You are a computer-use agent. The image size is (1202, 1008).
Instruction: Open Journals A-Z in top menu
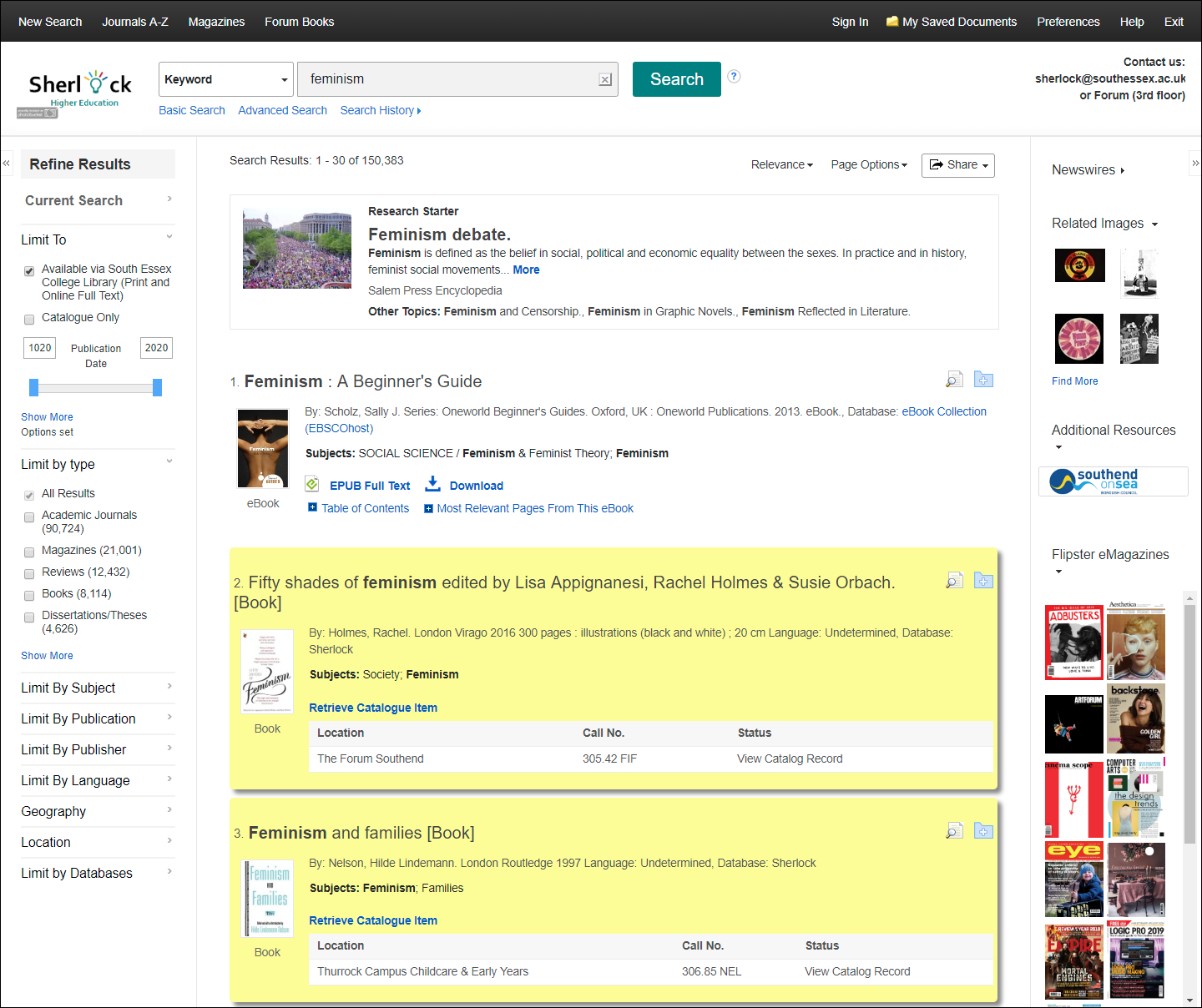(x=135, y=22)
